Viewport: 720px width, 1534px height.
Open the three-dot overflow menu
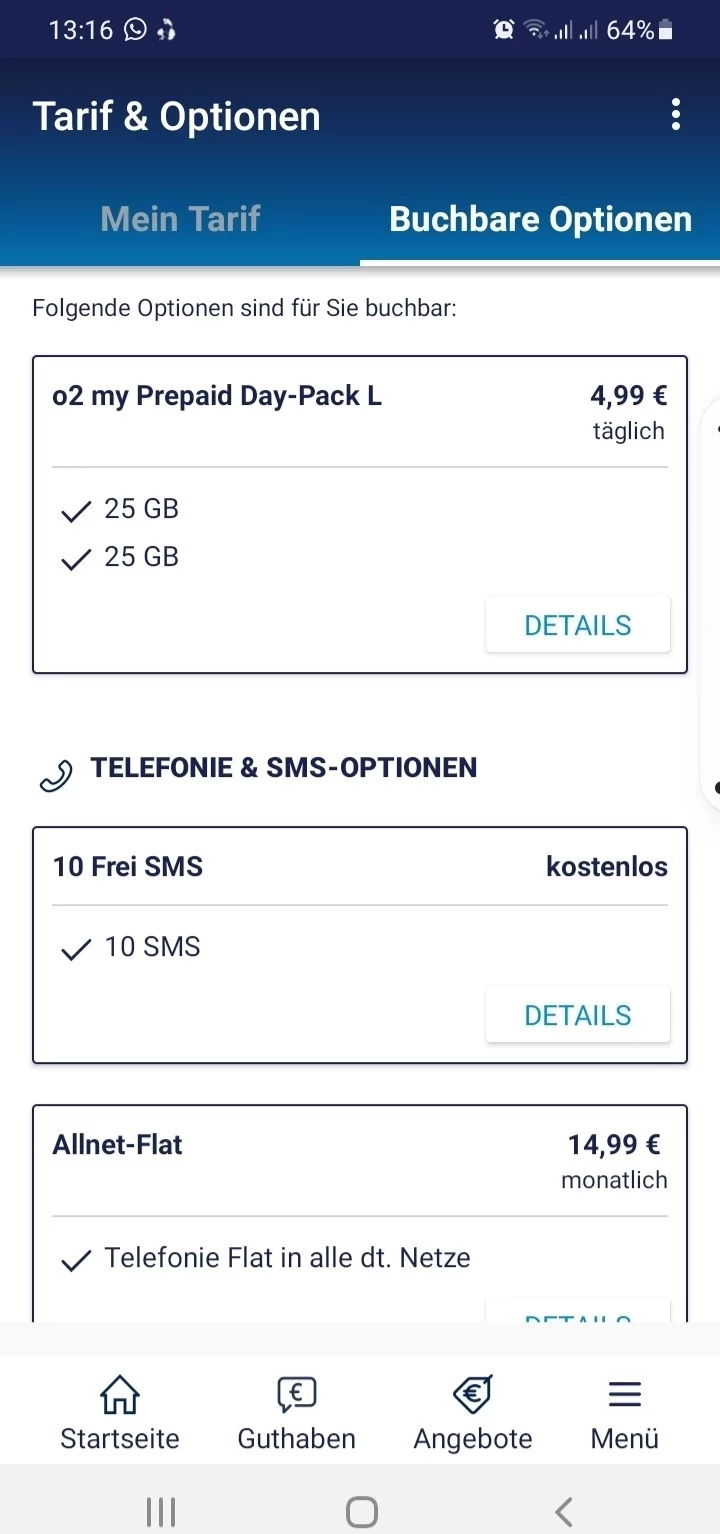coord(676,115)
